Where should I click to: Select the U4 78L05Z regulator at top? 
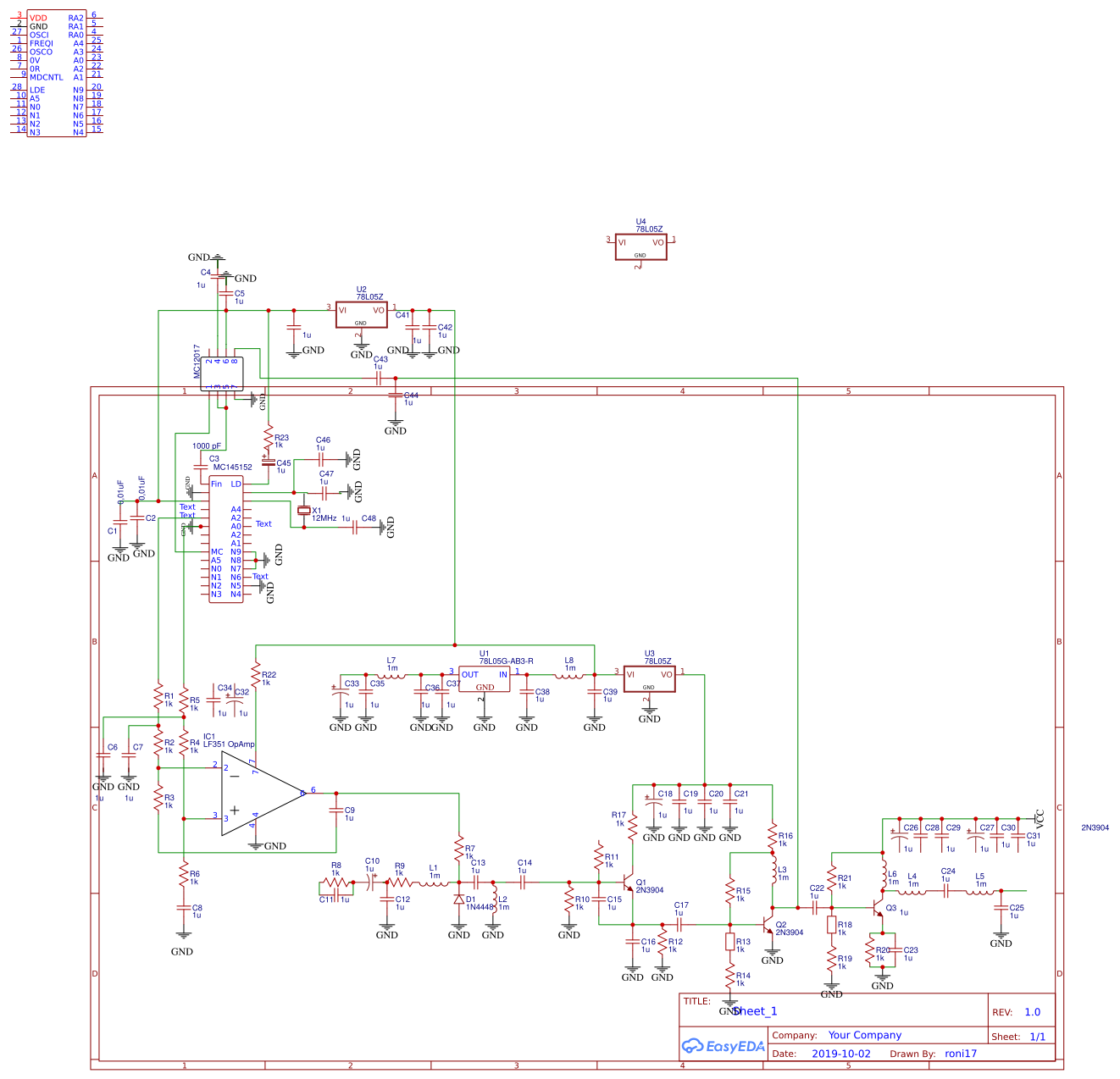click(640, 246)
